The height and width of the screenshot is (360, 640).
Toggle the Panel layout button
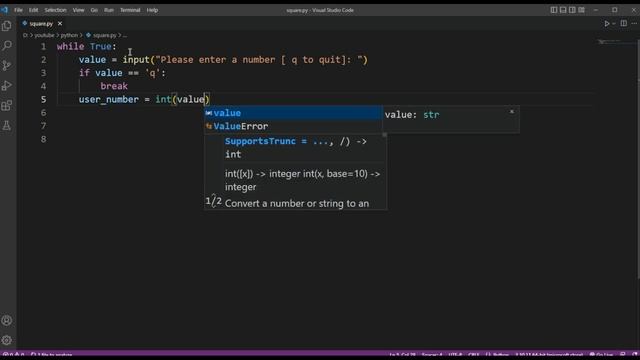[x=563, y=10]
